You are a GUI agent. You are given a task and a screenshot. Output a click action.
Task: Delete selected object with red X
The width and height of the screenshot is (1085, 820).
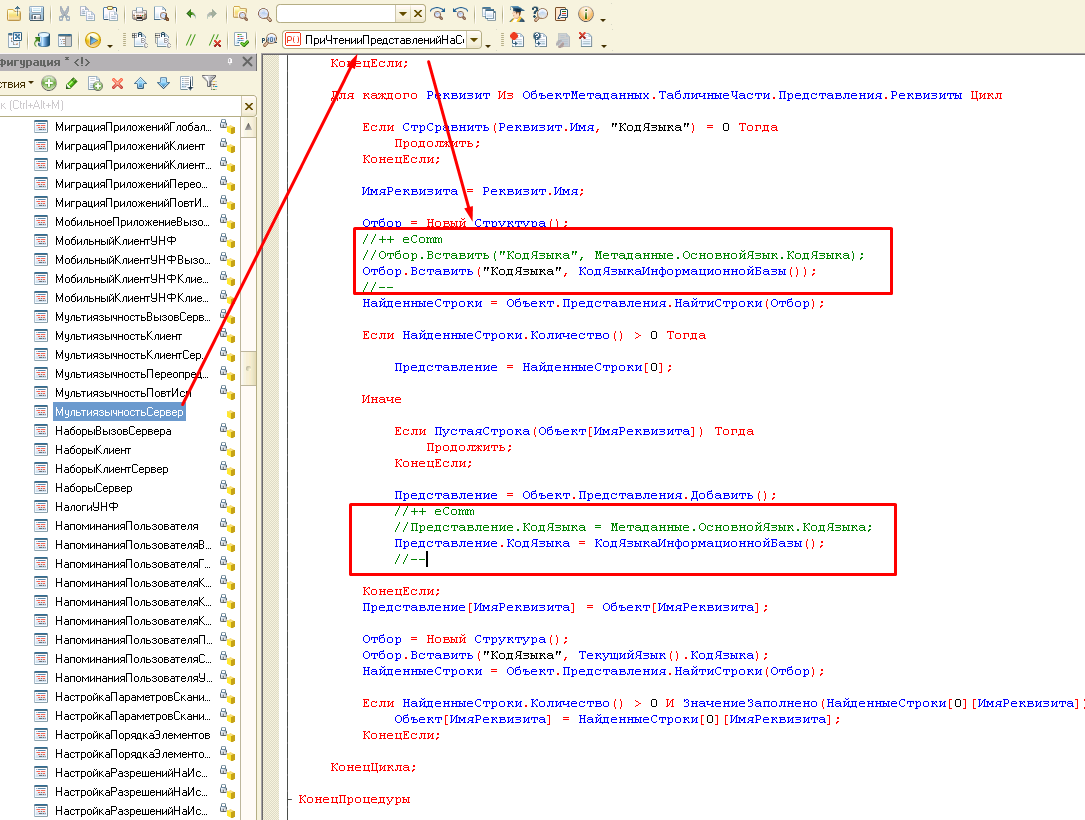point(117,83)
